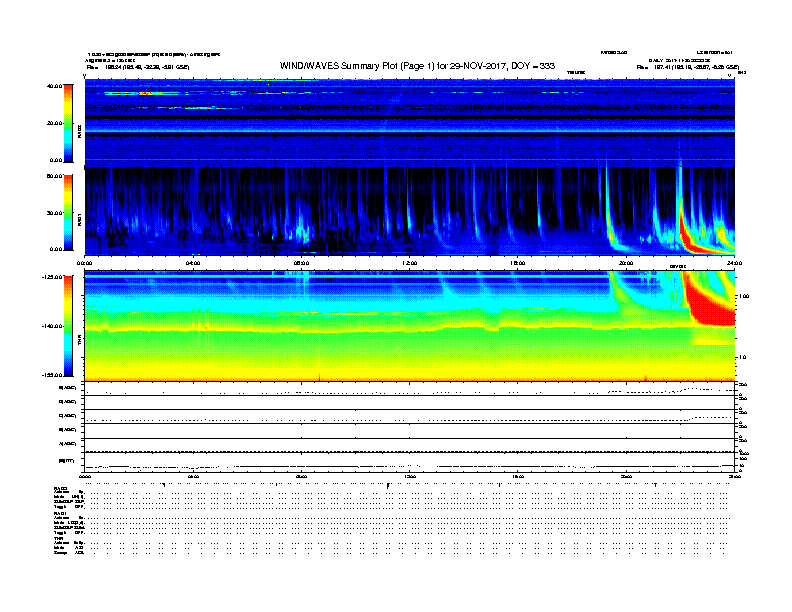Click the label of the bottommost line panel
Viewport: 792px width, 612px height.
[x=68, y=461]
